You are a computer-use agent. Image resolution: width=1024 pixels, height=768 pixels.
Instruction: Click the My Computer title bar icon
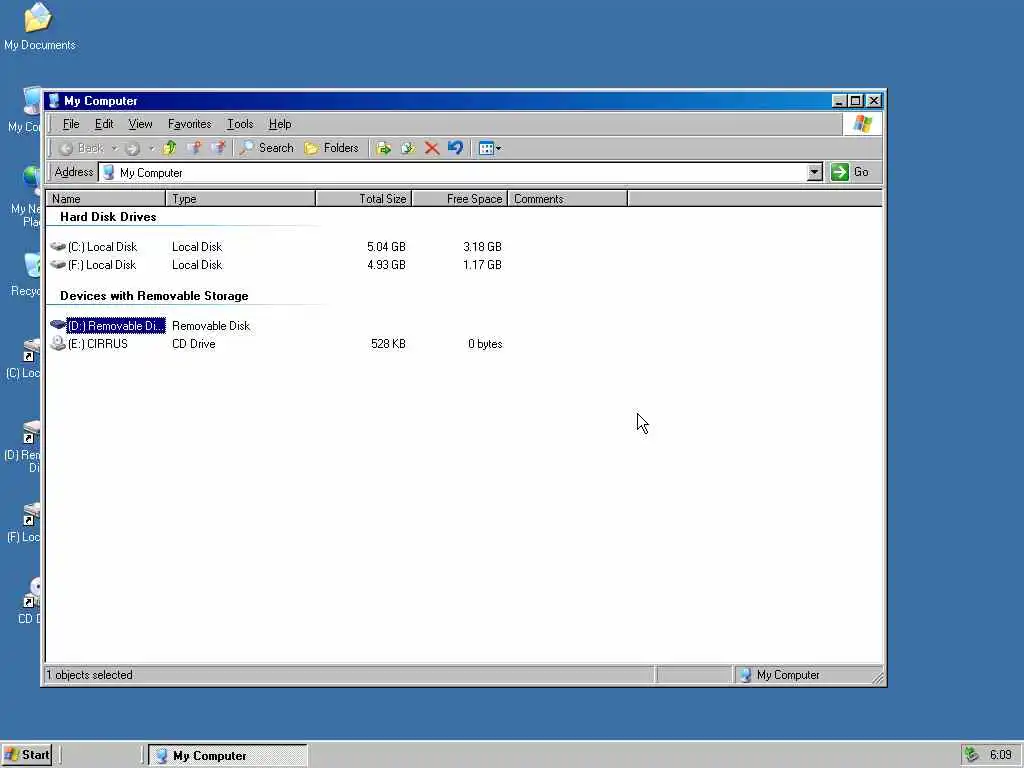(54, 101)
